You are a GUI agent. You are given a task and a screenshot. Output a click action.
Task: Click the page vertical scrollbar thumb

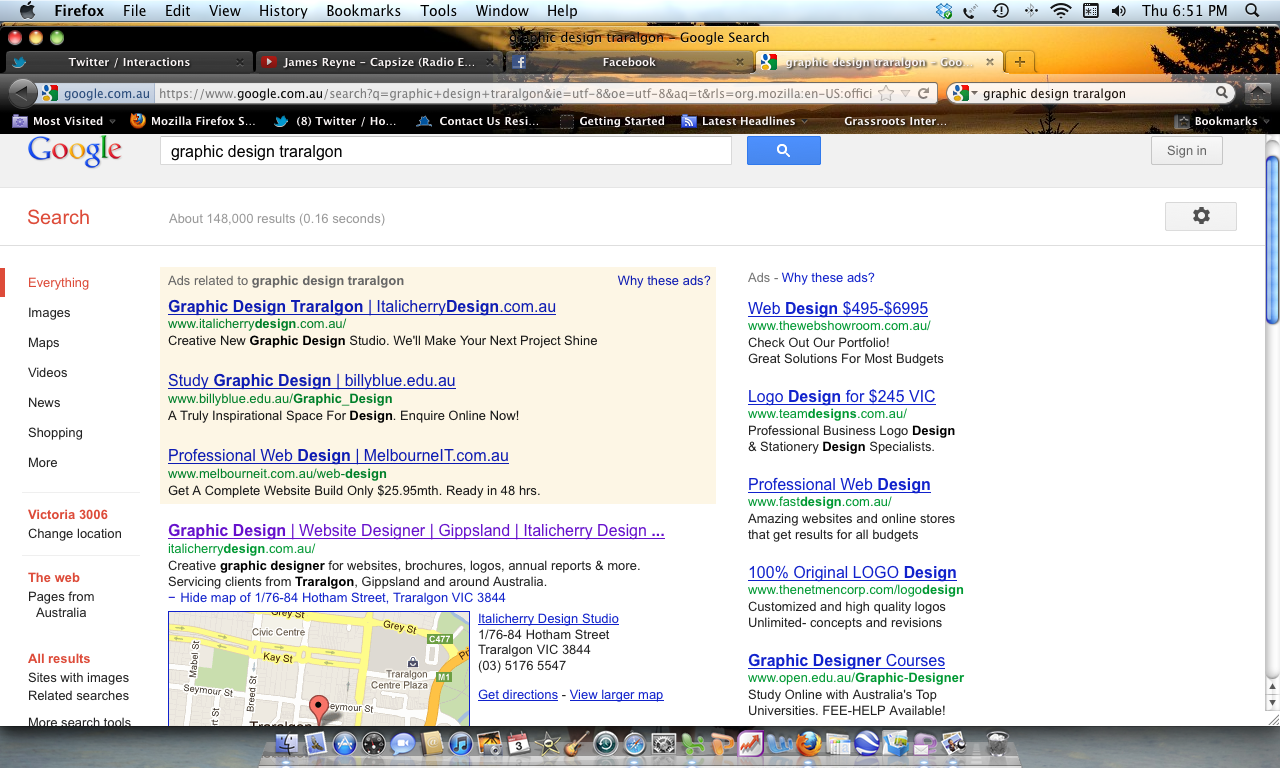[1272, 240]
